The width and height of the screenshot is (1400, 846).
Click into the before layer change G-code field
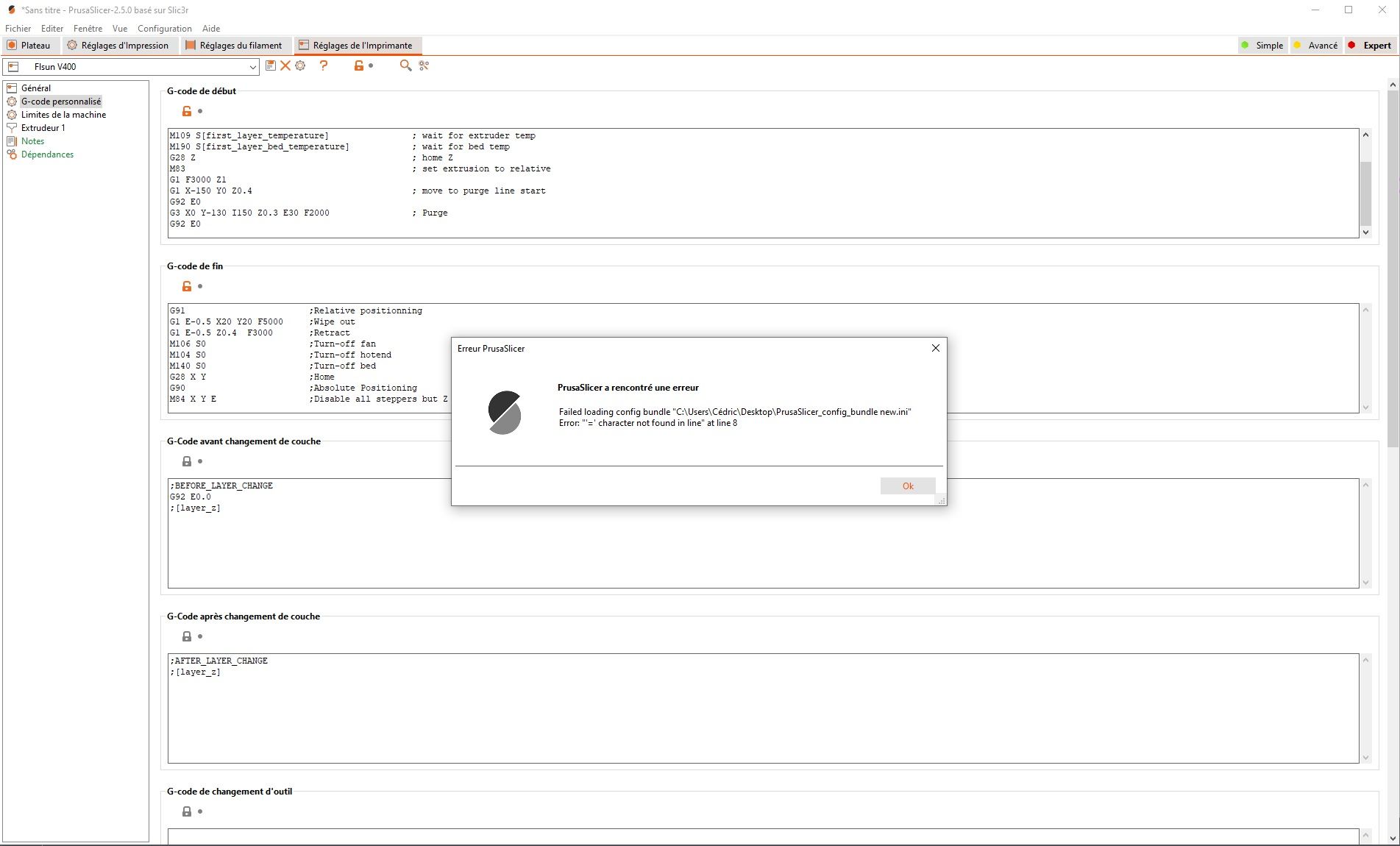(763, 533)
